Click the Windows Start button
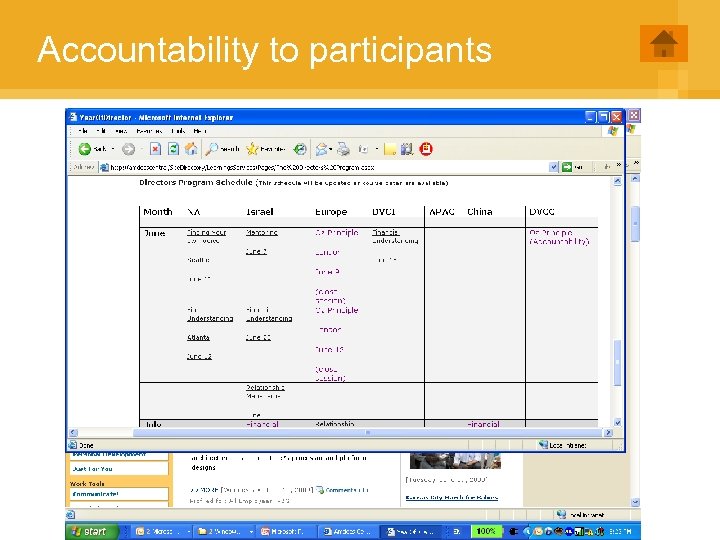Viewport: 720px width, 540px height. coord(92,532)
